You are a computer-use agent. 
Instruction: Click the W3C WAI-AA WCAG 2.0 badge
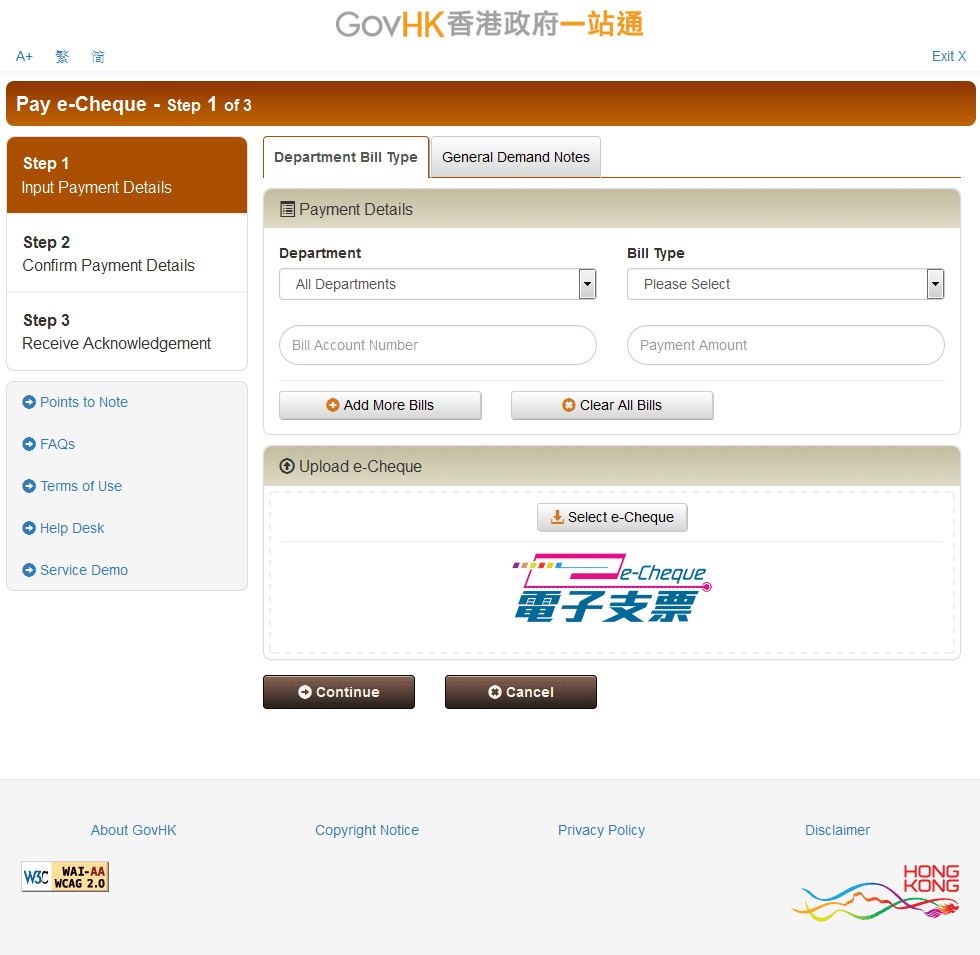65,876
